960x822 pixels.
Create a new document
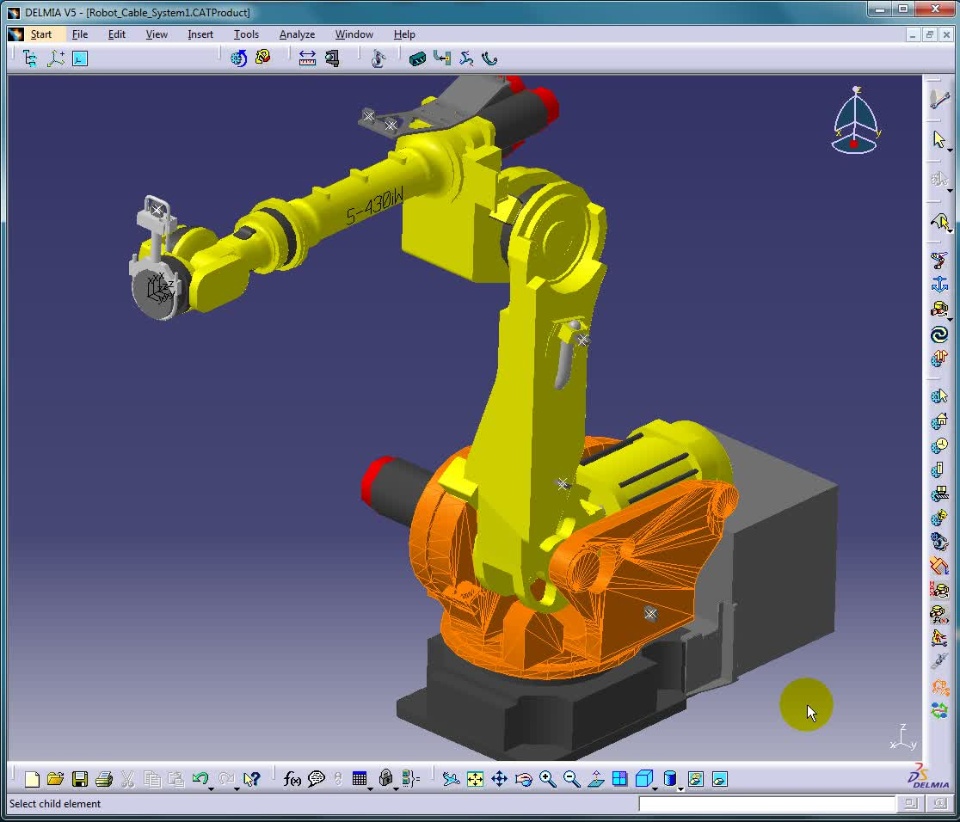coord(32,779)
